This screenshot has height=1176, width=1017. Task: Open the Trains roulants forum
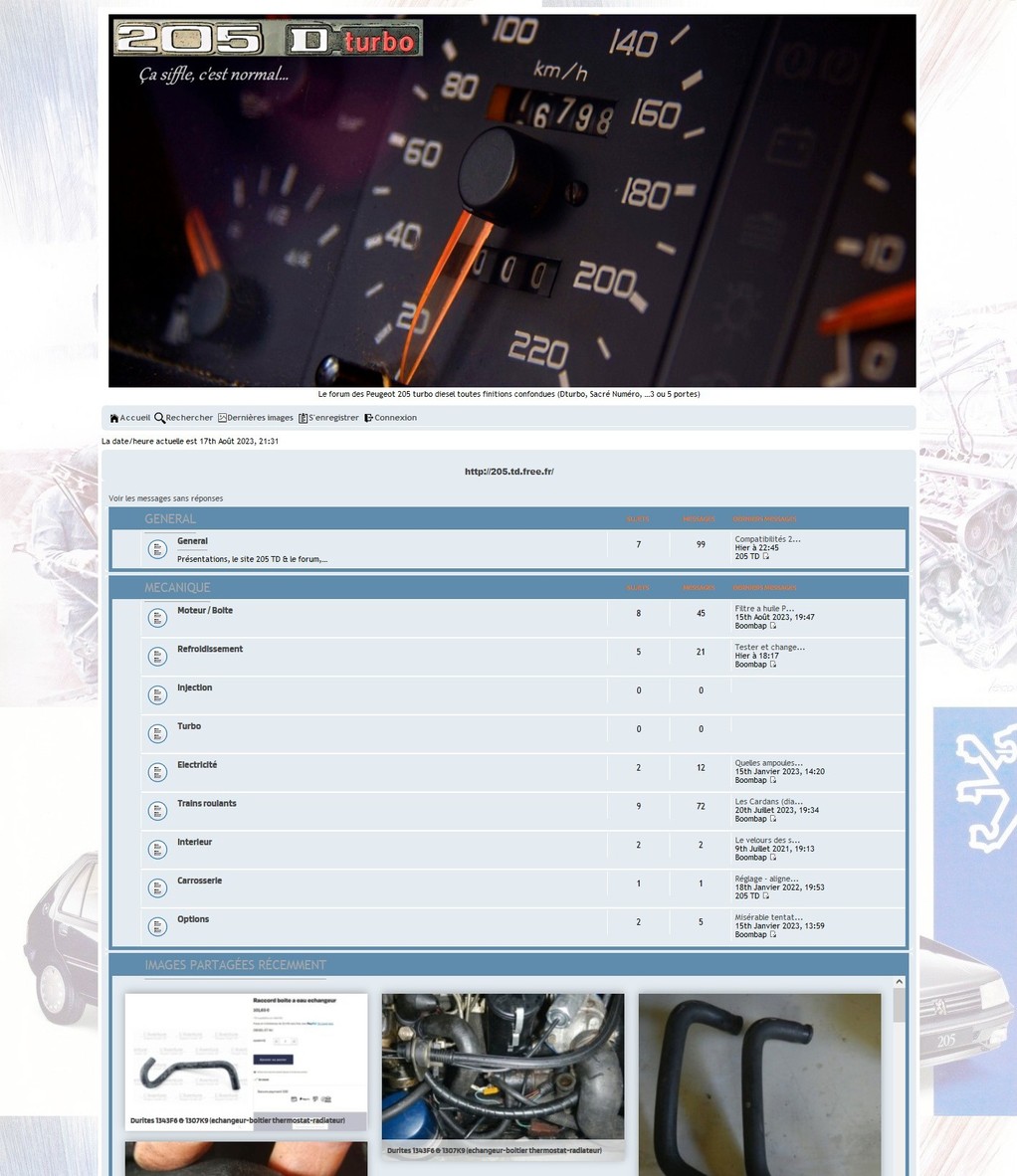point(207,803)
